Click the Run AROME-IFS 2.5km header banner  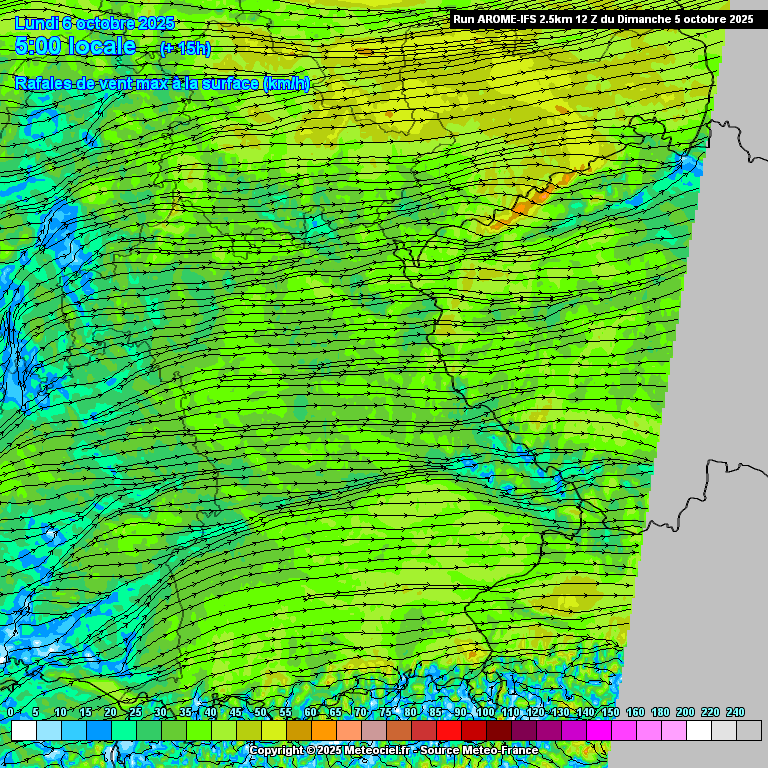tap(603, 18)
